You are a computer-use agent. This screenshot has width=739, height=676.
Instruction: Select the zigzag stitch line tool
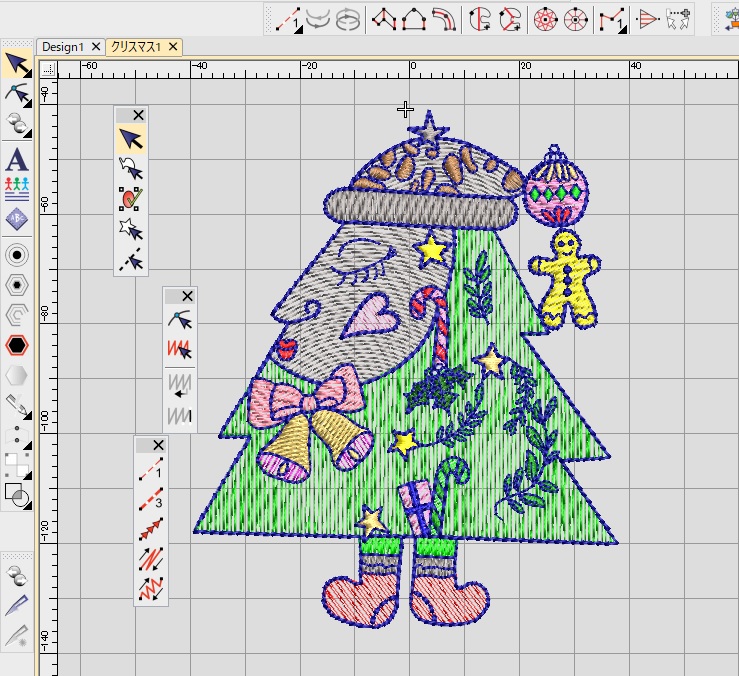151,590
